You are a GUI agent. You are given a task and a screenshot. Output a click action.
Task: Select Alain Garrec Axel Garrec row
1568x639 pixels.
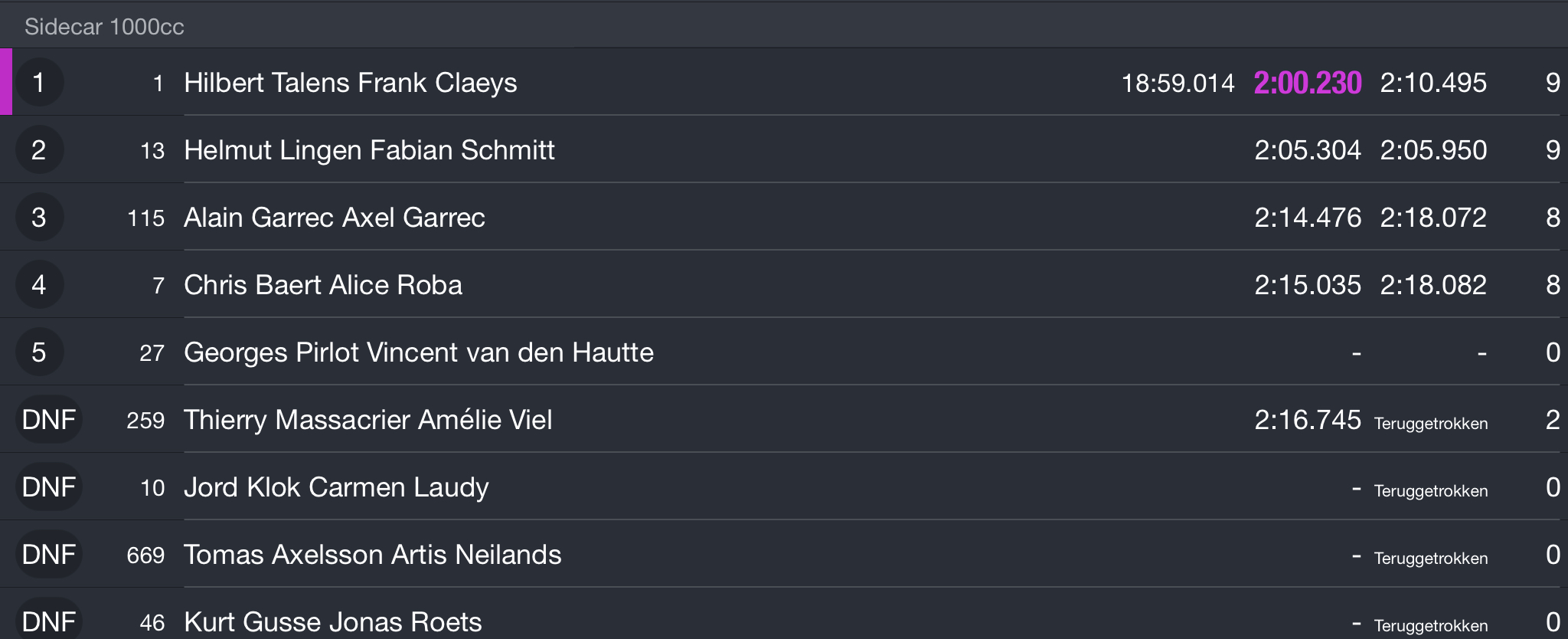pyautogui.click(x=784, y=217)
